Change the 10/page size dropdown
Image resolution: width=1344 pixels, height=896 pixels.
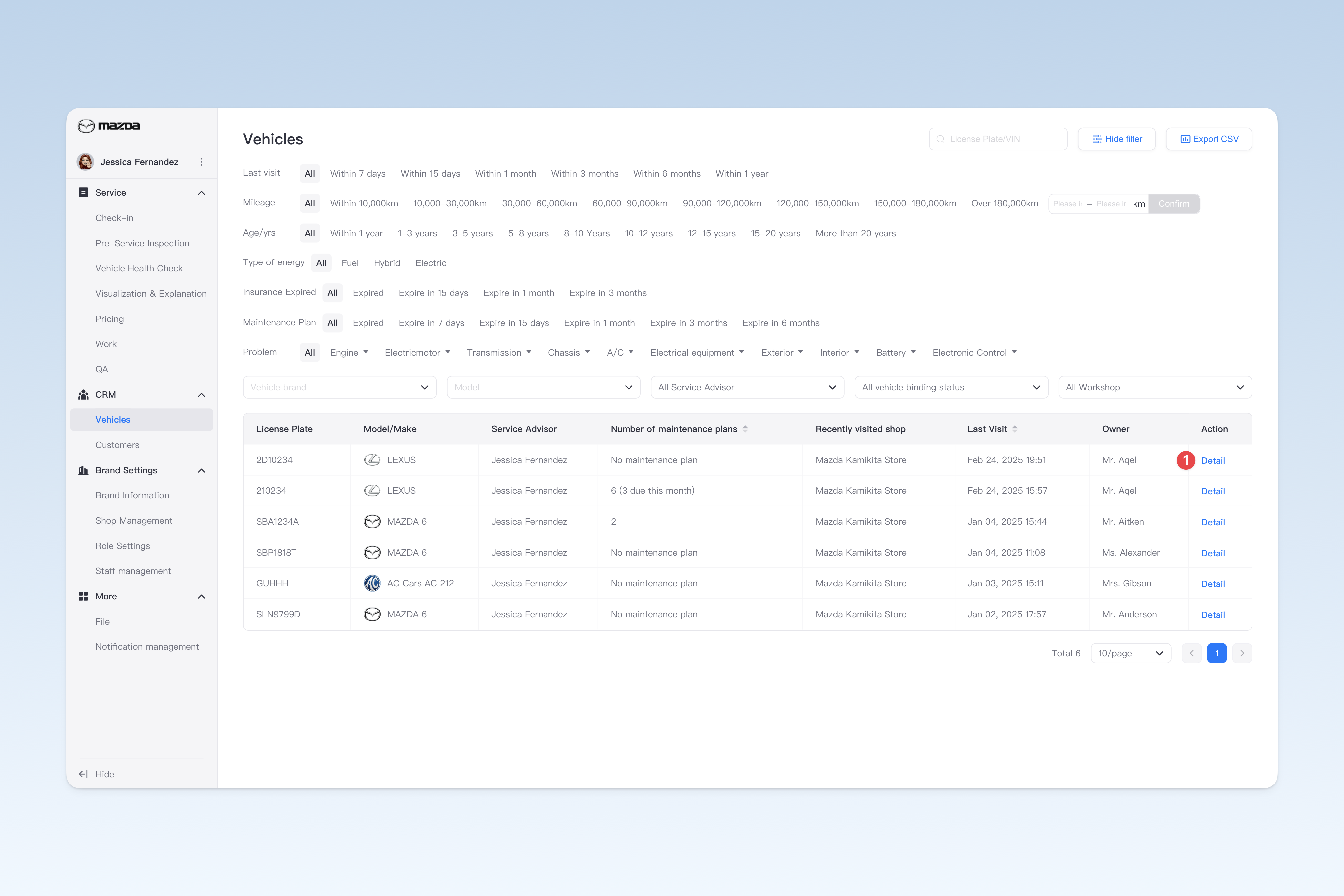click(x=1131, y=653)
